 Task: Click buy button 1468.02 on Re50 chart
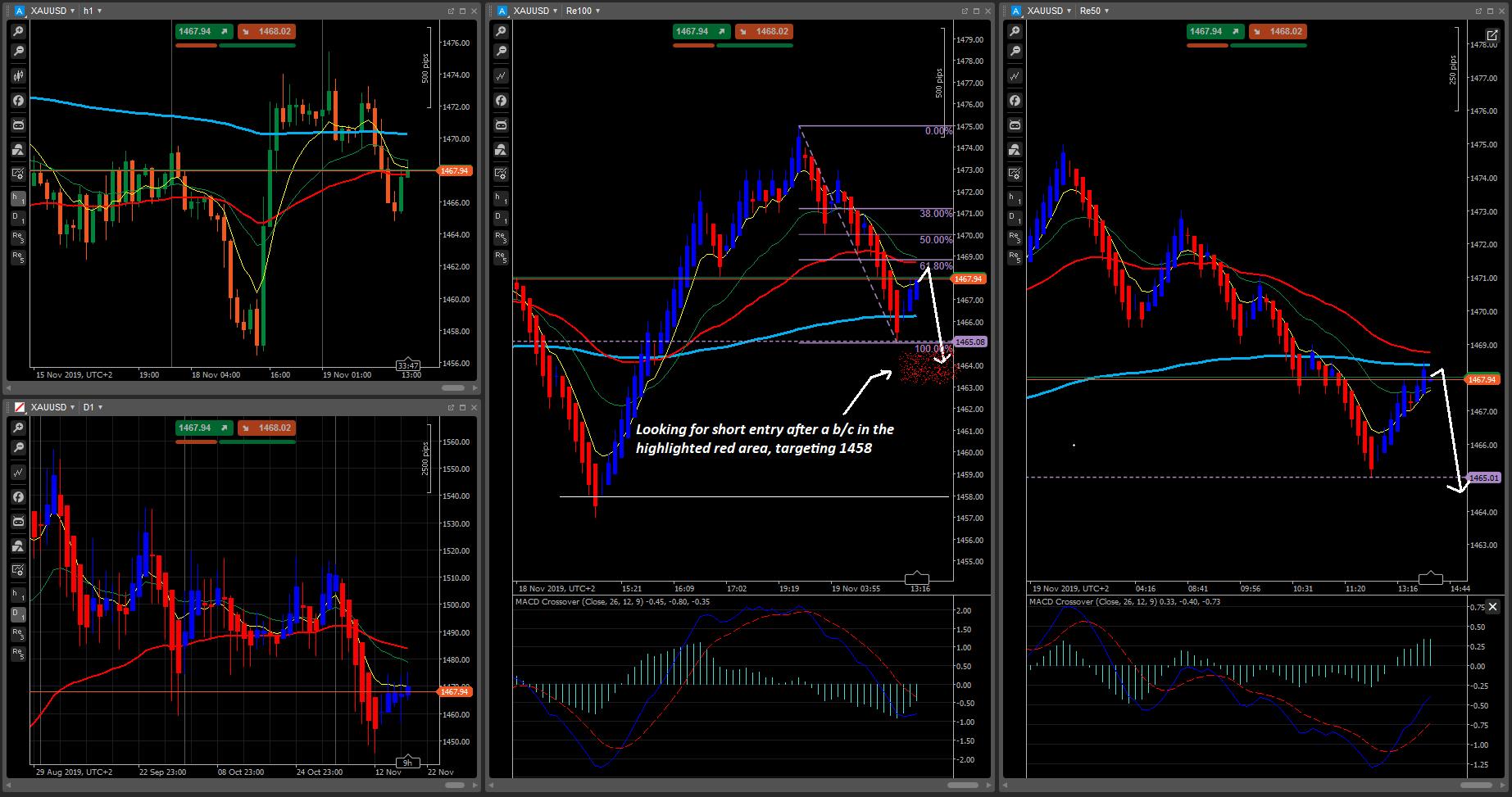[1278, 31]
